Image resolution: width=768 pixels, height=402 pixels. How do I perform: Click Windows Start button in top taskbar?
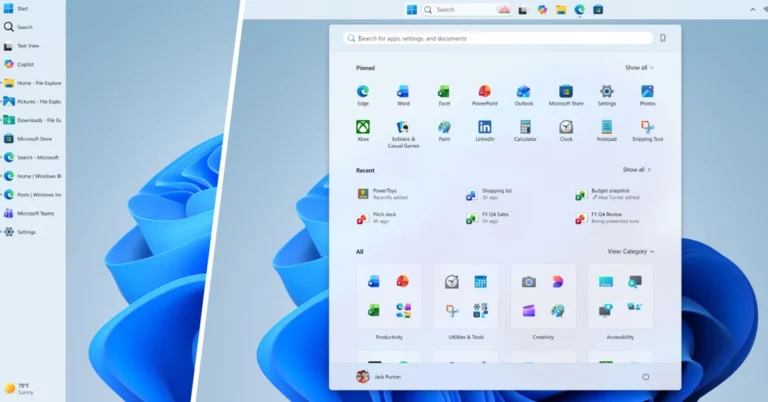pos(412,10)
